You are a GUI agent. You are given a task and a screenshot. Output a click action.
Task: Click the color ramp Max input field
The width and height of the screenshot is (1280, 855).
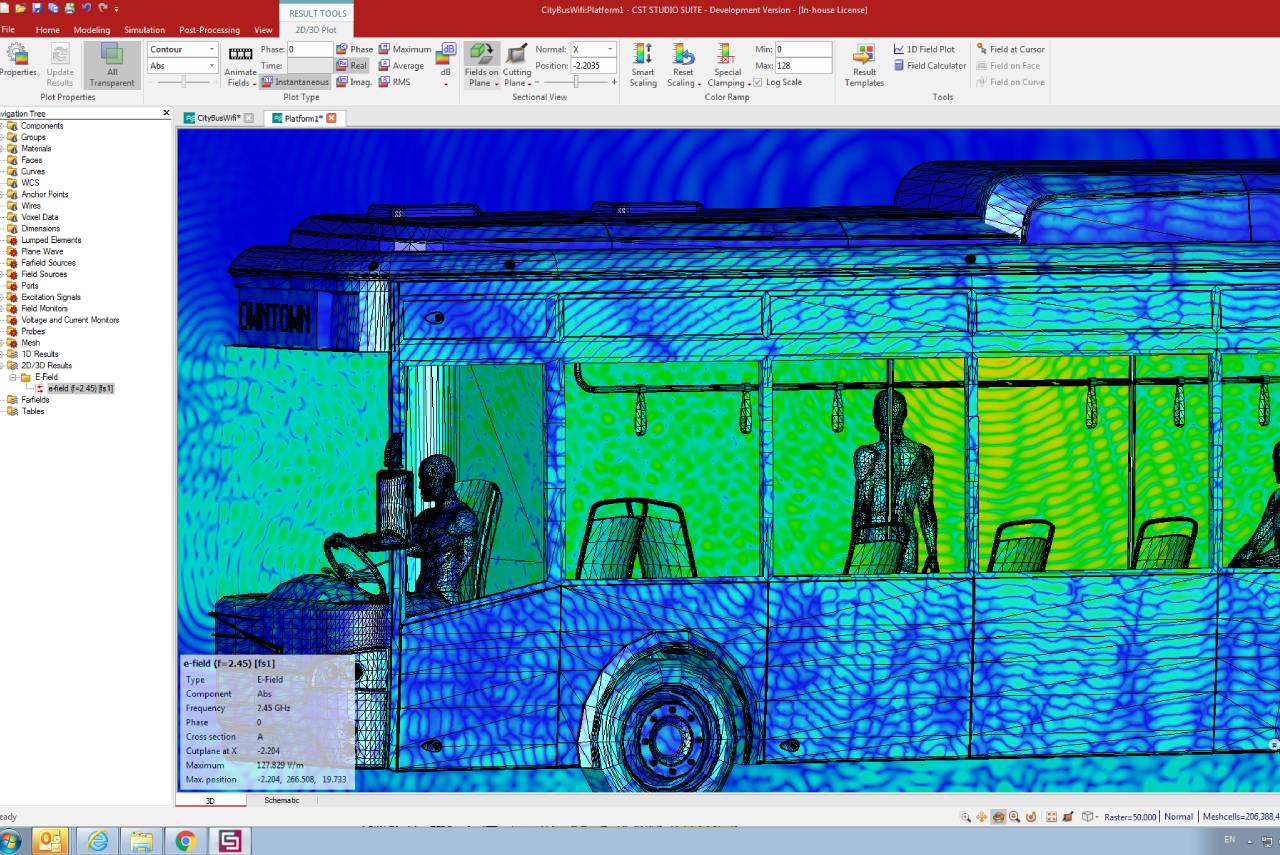803,66
